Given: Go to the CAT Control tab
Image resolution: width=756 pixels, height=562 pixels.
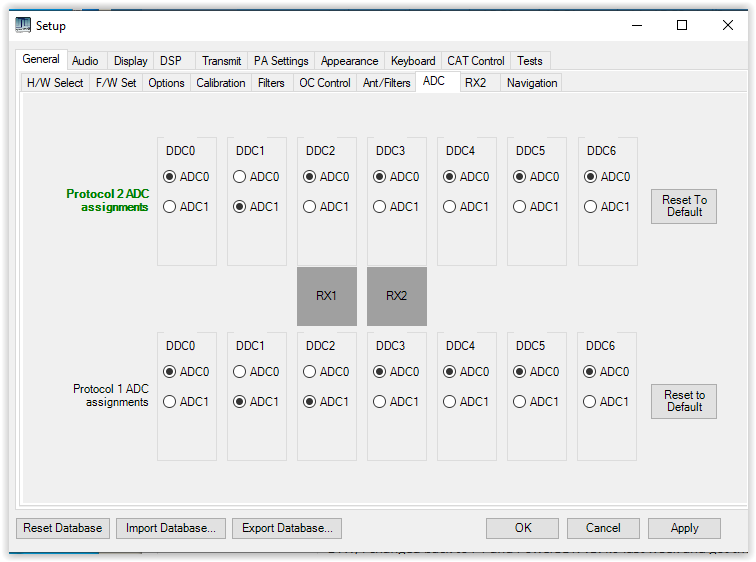Looking at the screenshot, I should [x=475, y=61].
